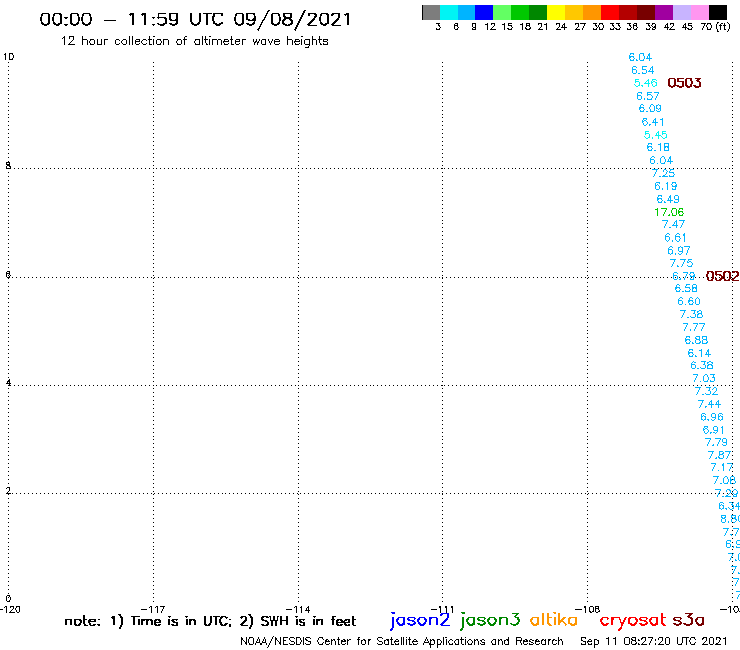This screenshot has width=740, height=650.
Task: Click the 6.19 wave height reading
Action: click(665, 186)
